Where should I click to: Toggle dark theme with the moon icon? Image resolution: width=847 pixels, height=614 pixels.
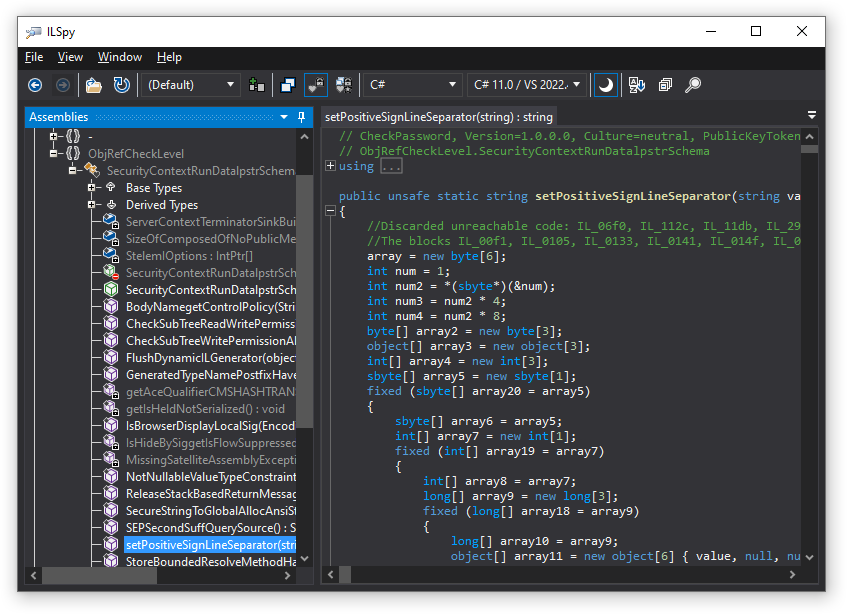click(x=605, y=85)
